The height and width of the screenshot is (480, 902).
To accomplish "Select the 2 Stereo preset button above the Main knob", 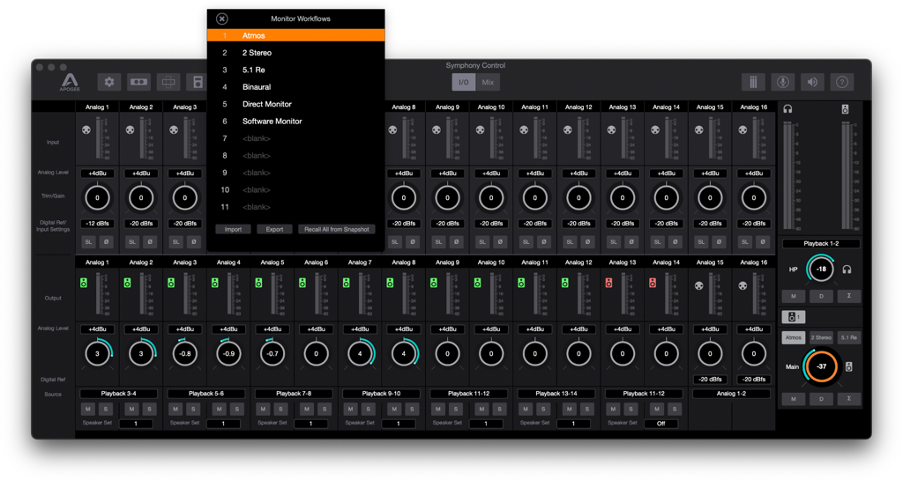I will point(821,337).
